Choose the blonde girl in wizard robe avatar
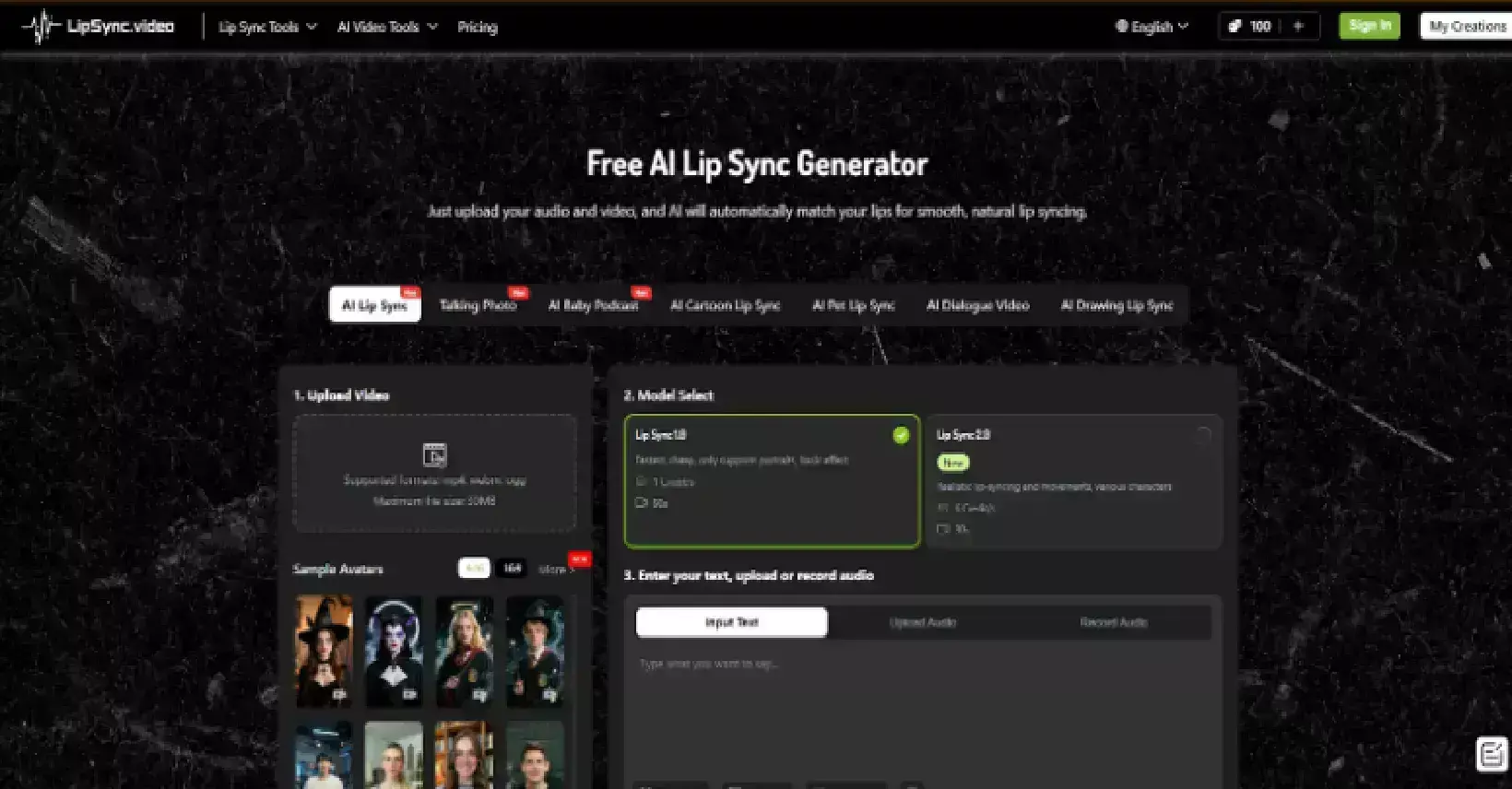 [x=464, y=651]
